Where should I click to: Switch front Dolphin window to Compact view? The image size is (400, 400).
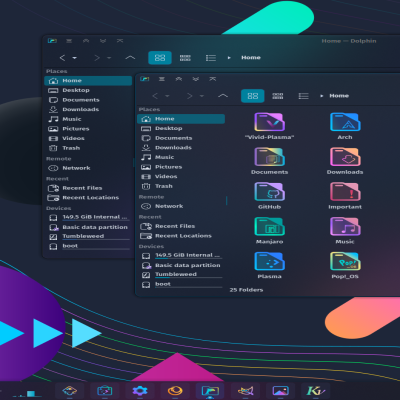278,96
